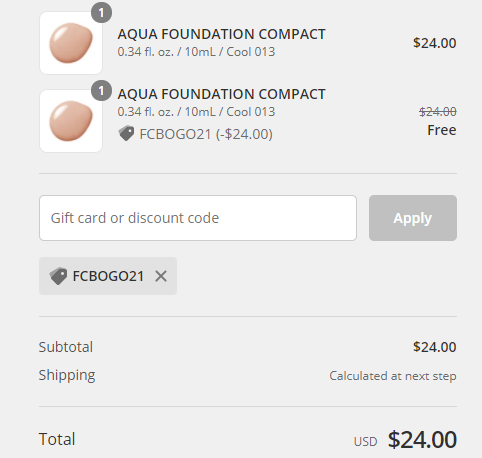Click the $24.00 price of first item
This screenshot has width=482, height=458.
coord(435,43)
